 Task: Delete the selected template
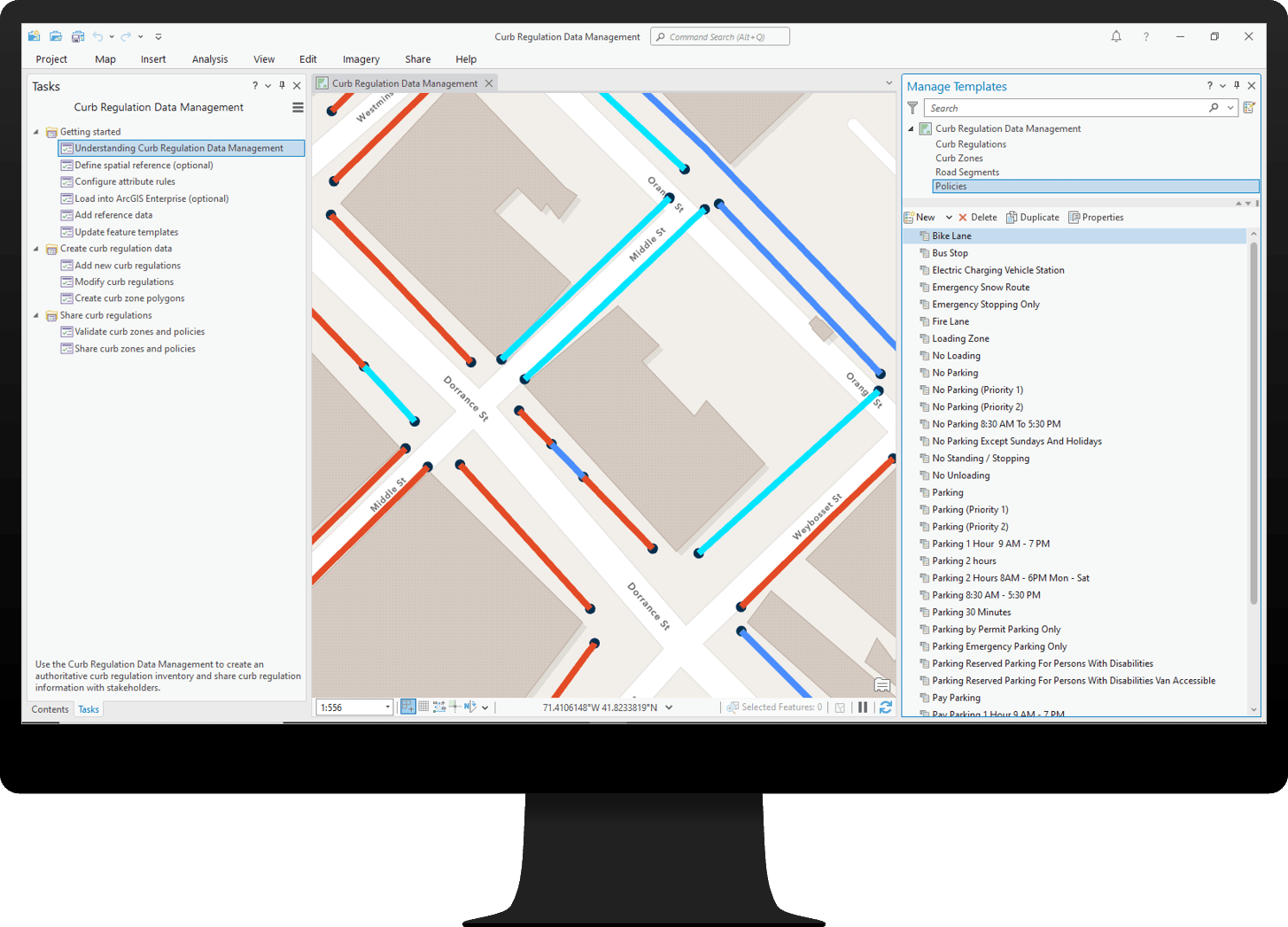pyautogui.click(x=977, y=217)
